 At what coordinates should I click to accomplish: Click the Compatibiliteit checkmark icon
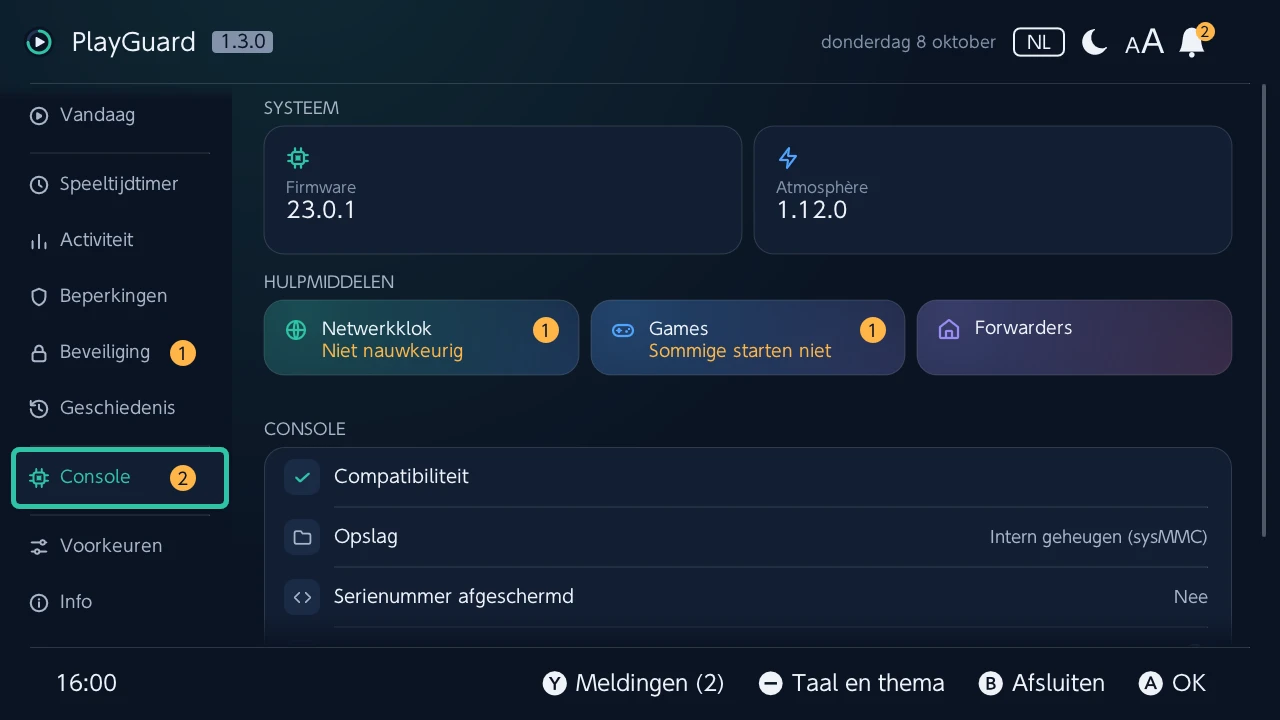[x=302, y=477]
